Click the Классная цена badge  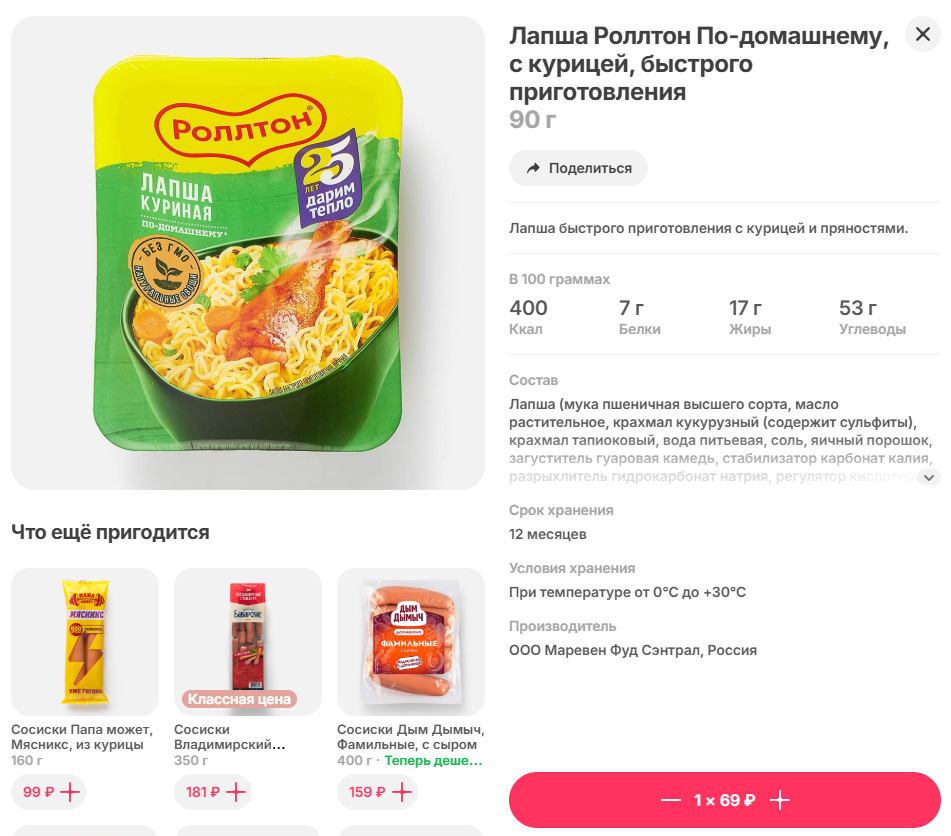click(239, 699)
